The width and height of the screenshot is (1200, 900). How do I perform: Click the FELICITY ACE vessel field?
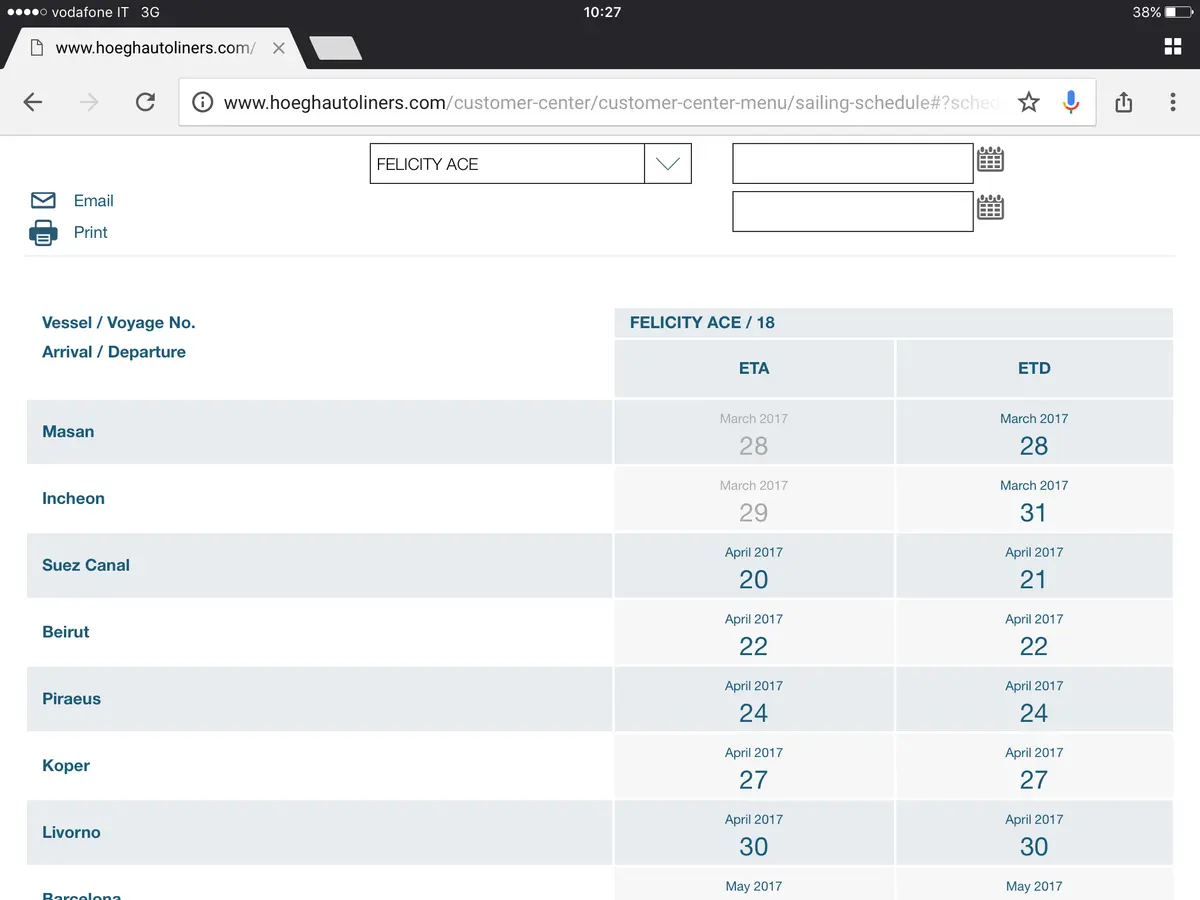[x=507, y=164]
